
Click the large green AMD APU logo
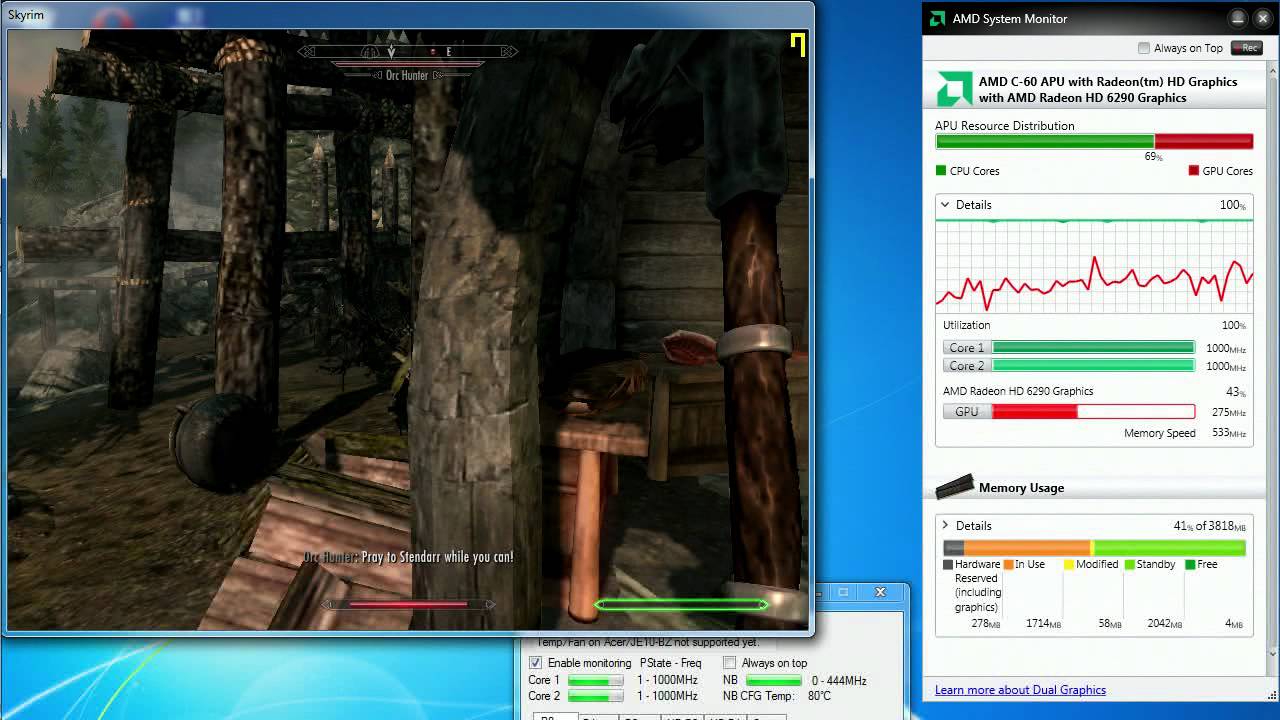click(x=953, y=89)
